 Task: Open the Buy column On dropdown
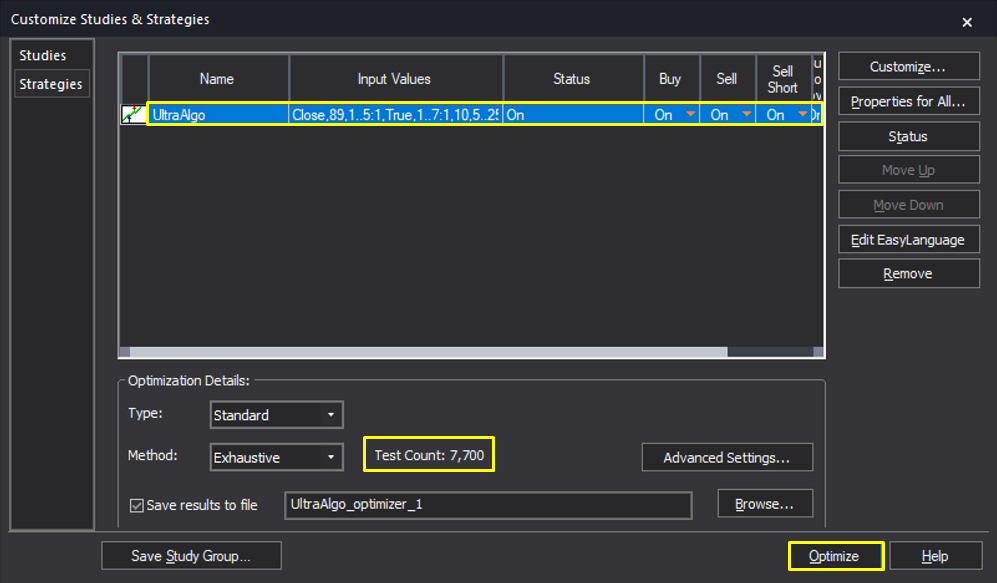[x=690, y=114]
